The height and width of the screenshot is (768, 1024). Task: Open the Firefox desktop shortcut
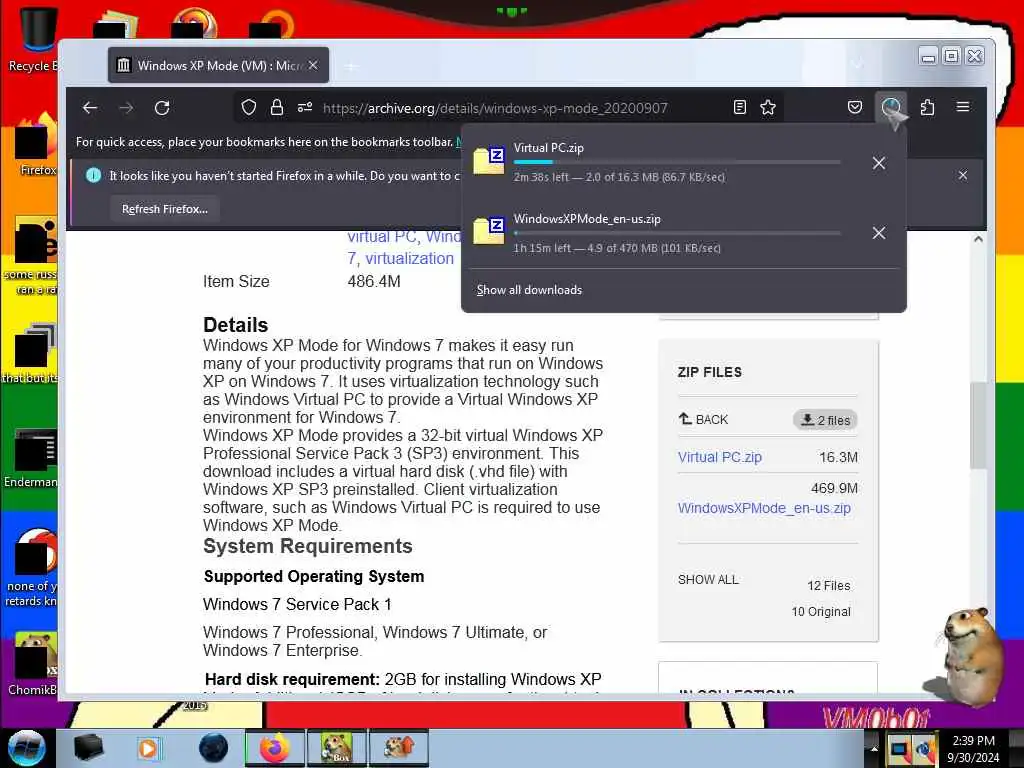click(36, 145)
